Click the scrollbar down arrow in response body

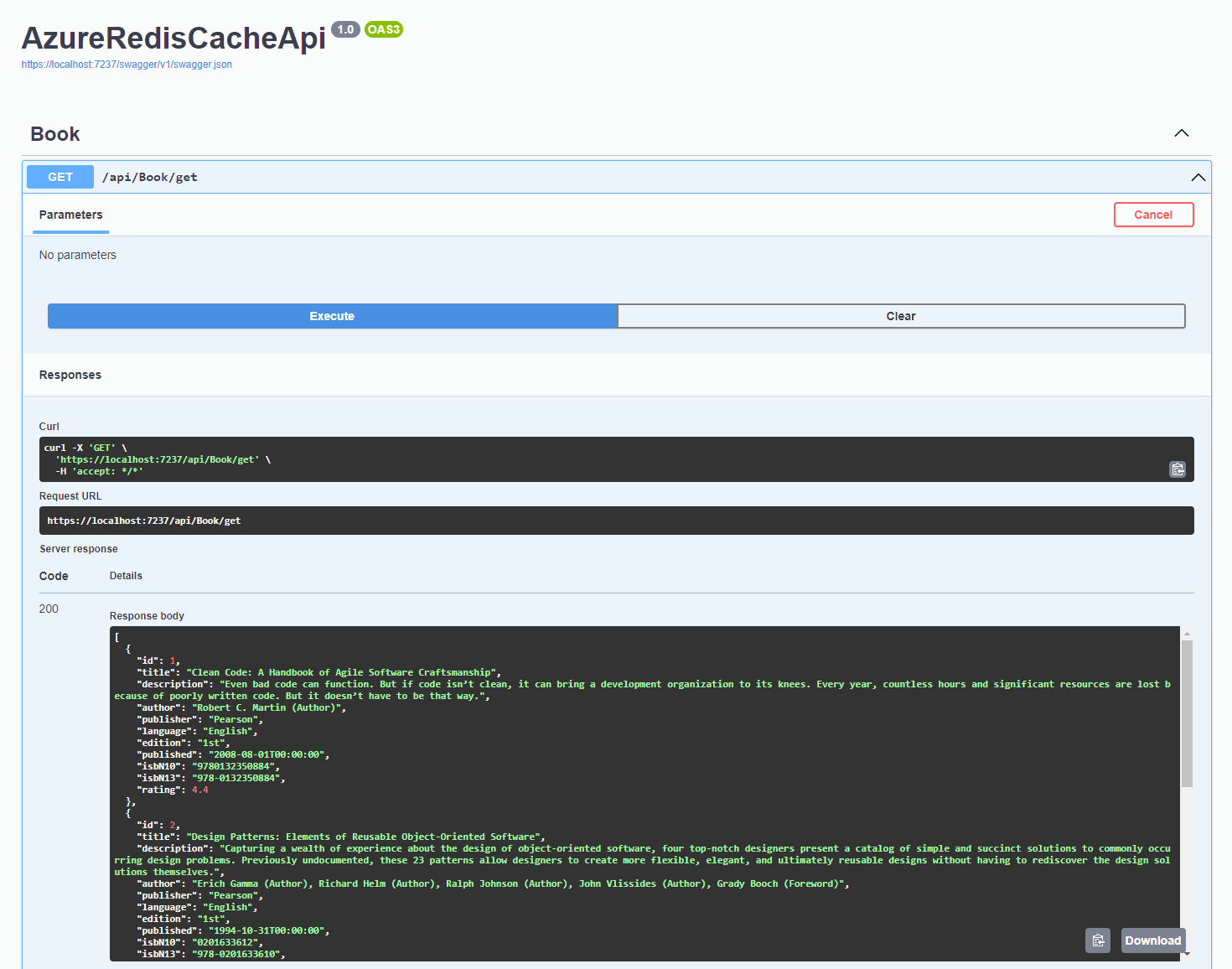[x=1187, y=954]
